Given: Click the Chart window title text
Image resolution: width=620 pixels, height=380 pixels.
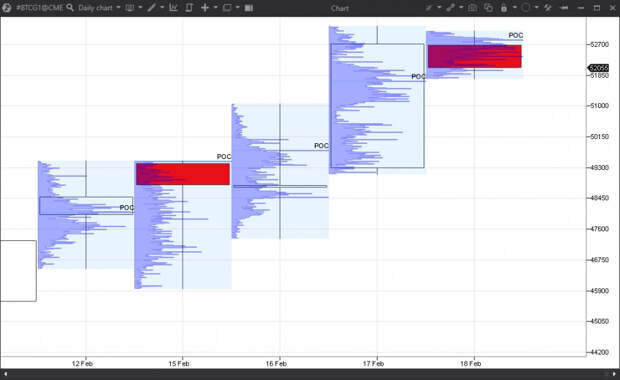Looking at the screenshot, I should (340, 8).
